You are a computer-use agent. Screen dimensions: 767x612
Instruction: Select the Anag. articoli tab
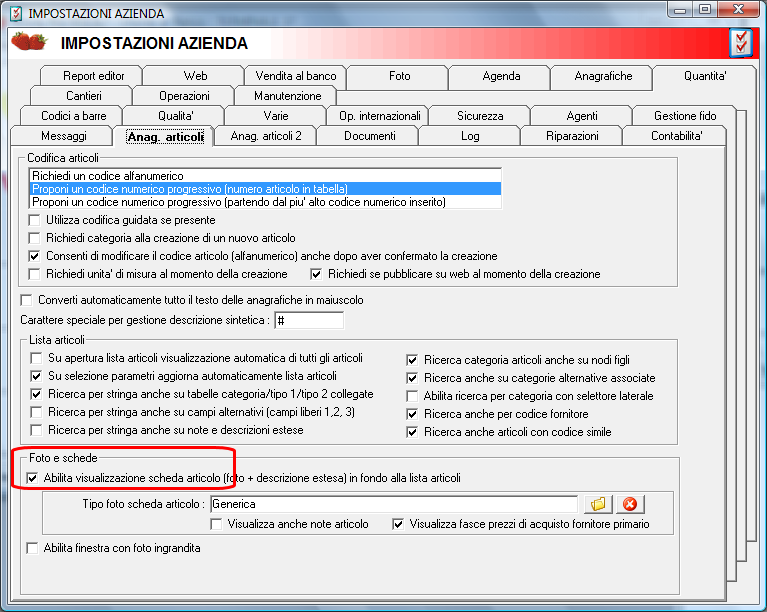(x=165, y=136)
